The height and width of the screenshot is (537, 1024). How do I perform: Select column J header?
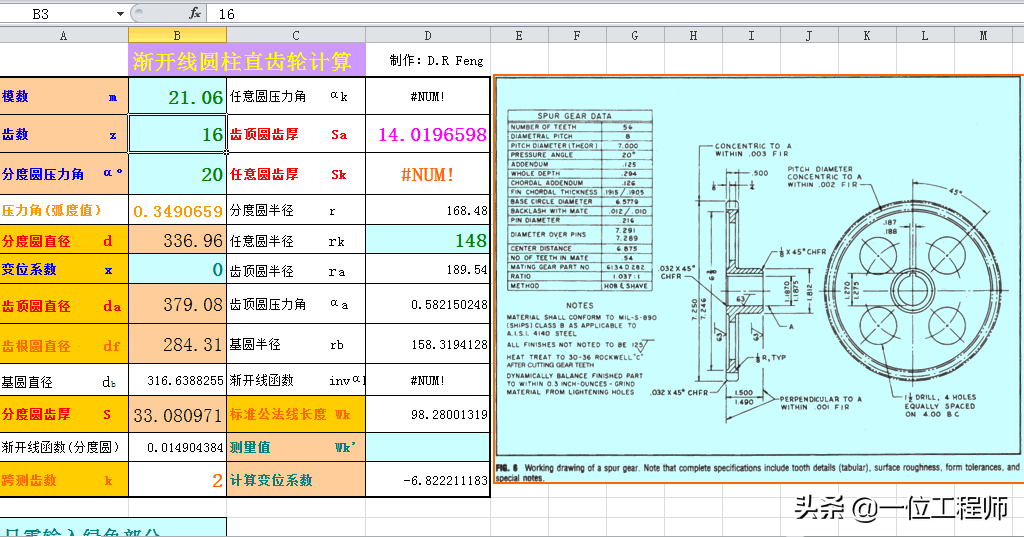pyautogui.click(x=809, y=35)
